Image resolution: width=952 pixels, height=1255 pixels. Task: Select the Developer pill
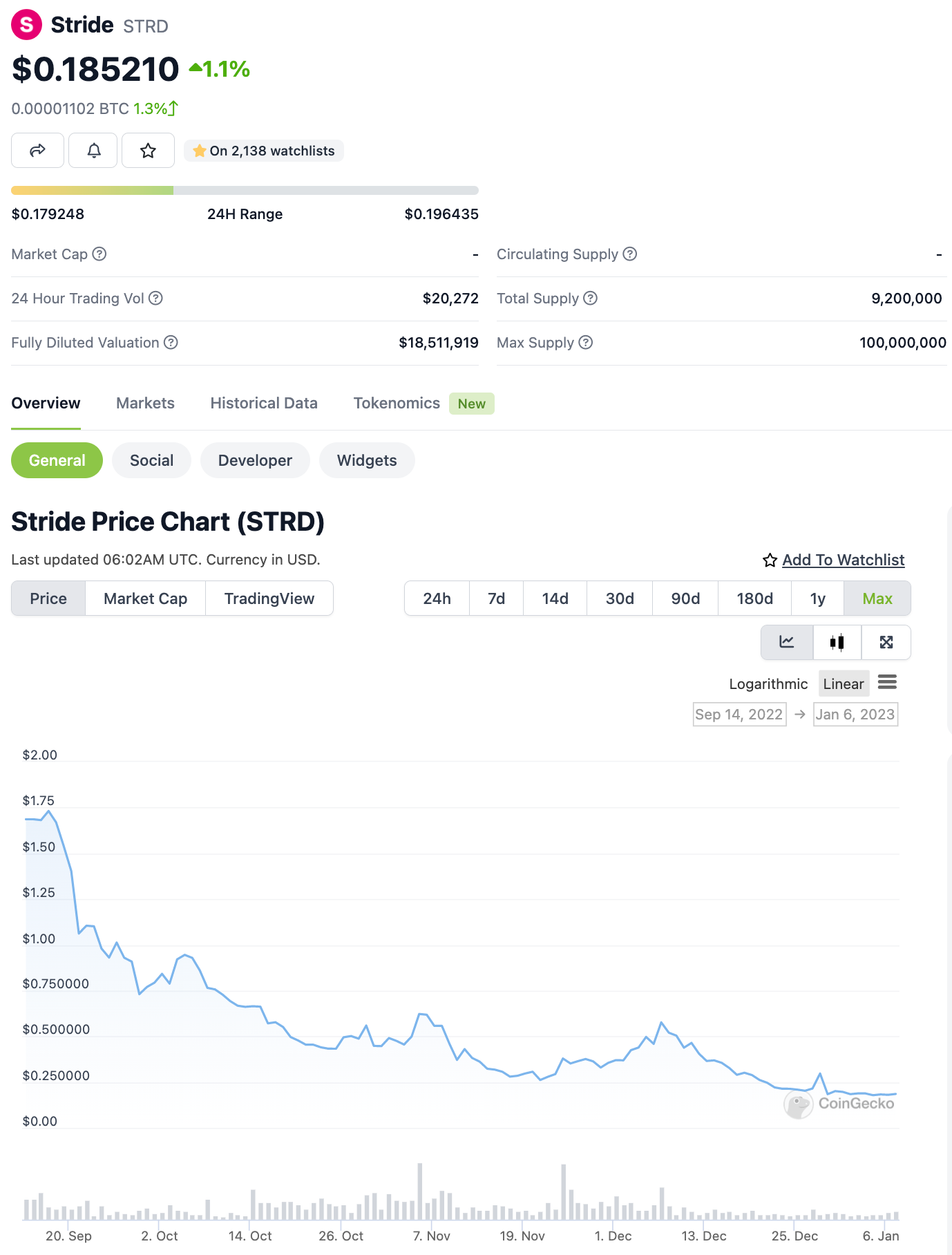[255, 460]
